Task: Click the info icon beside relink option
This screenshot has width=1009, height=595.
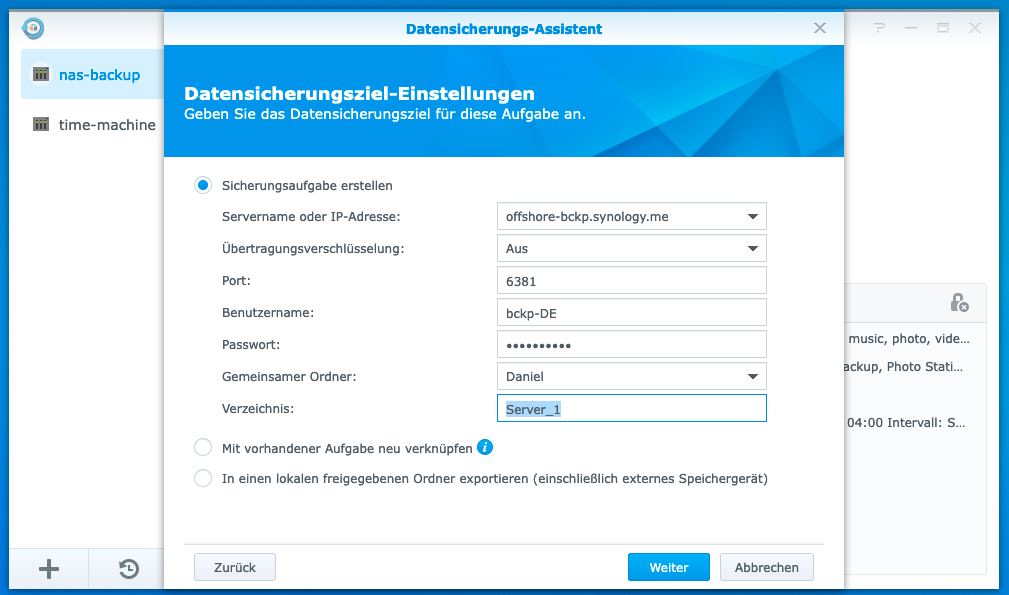Action: [x=485, y=447]
